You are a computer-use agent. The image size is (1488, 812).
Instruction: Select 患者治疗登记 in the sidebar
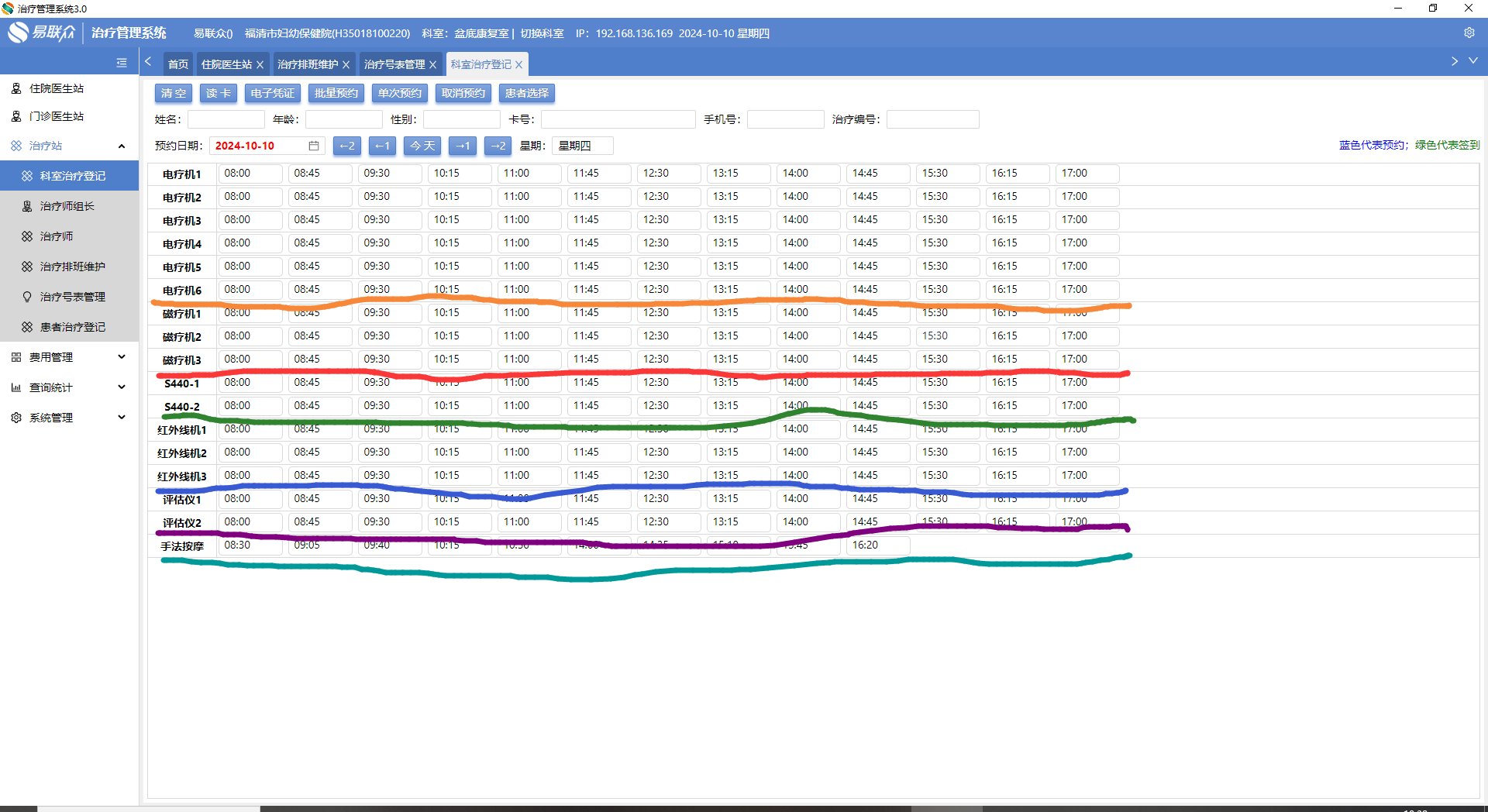[69, 327]
